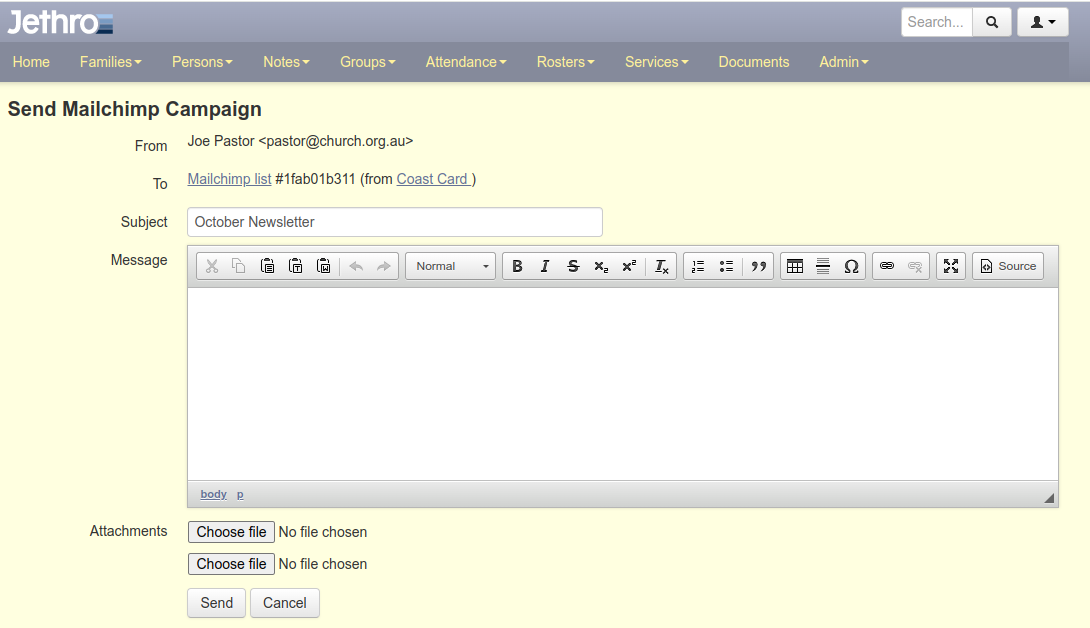Viewport: 1090px width, 628px height.
Task: Click the insert link icon
Action: coord(886,266)
